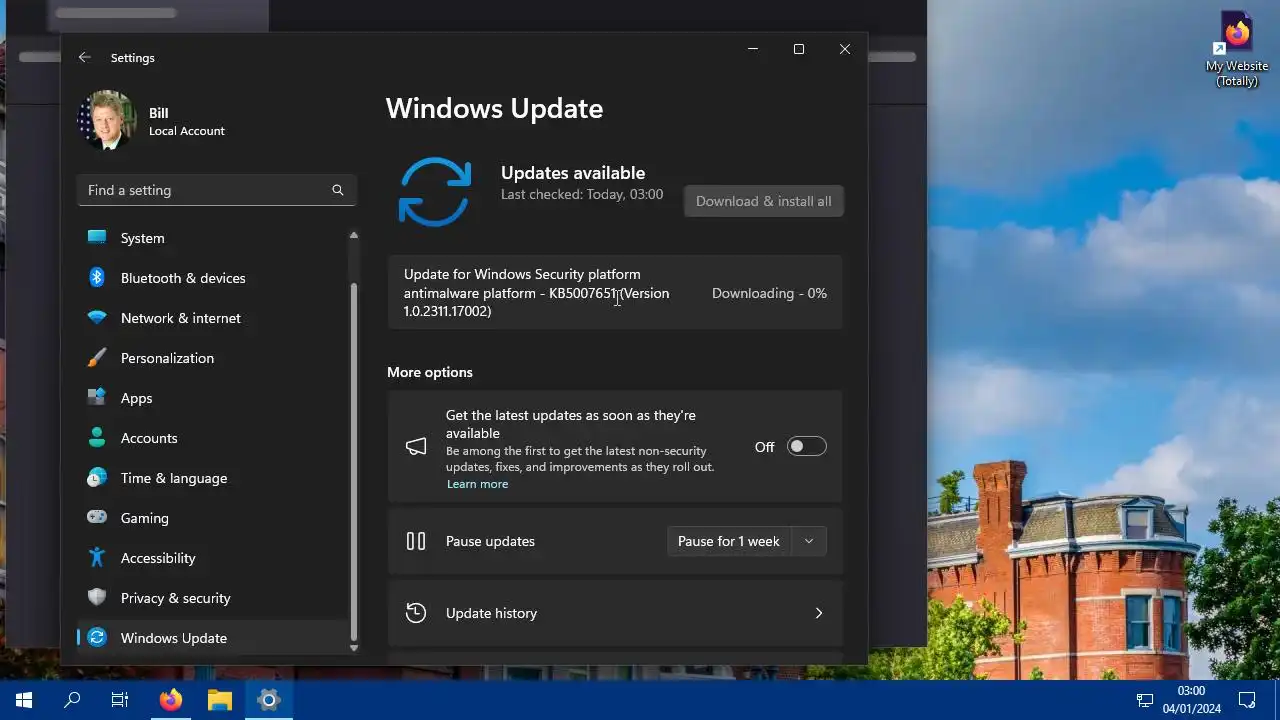Screen dimensions: 1280x720
Task: Click Download & install all button
Action: [x=764, y=201]
